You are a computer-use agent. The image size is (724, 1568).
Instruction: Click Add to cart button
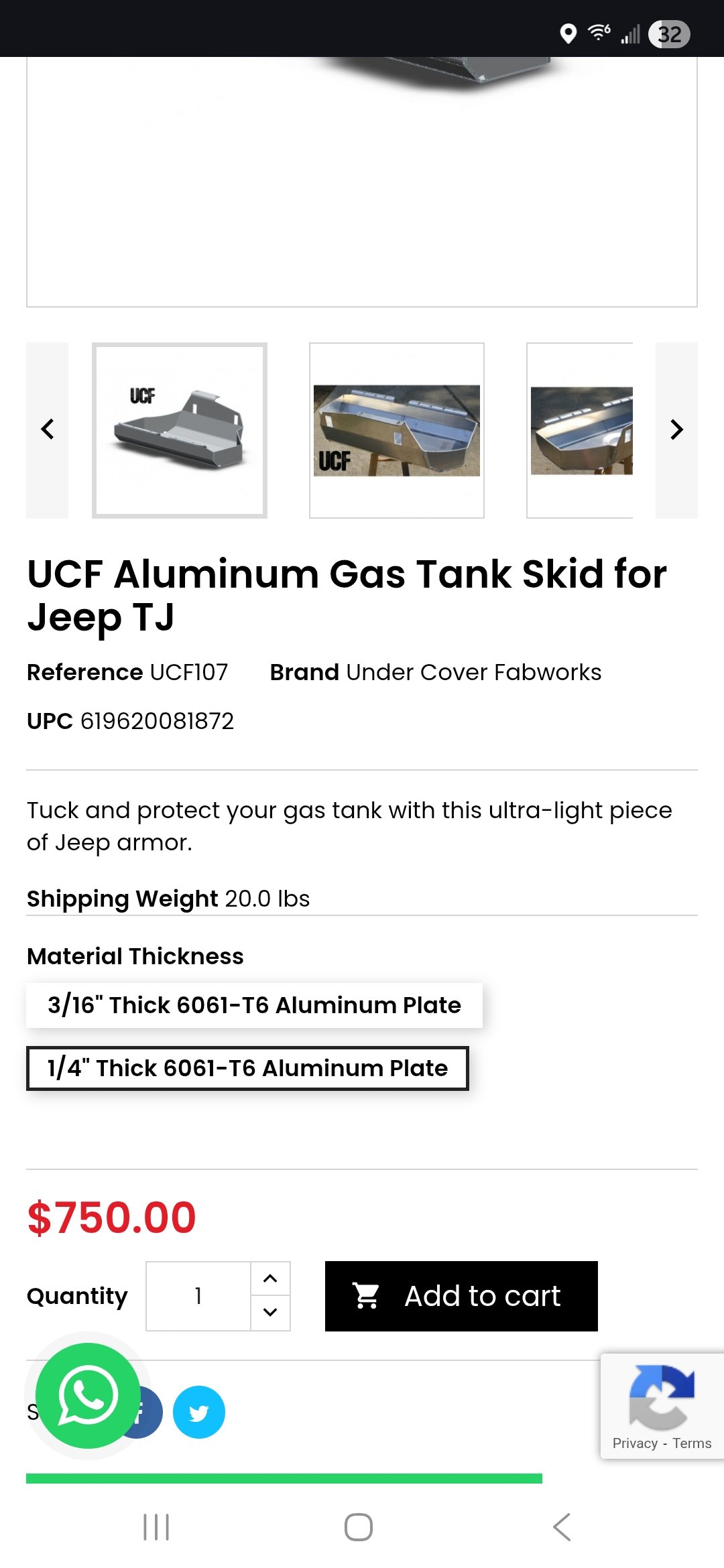pyautogui.click(x=461, y=1296)
